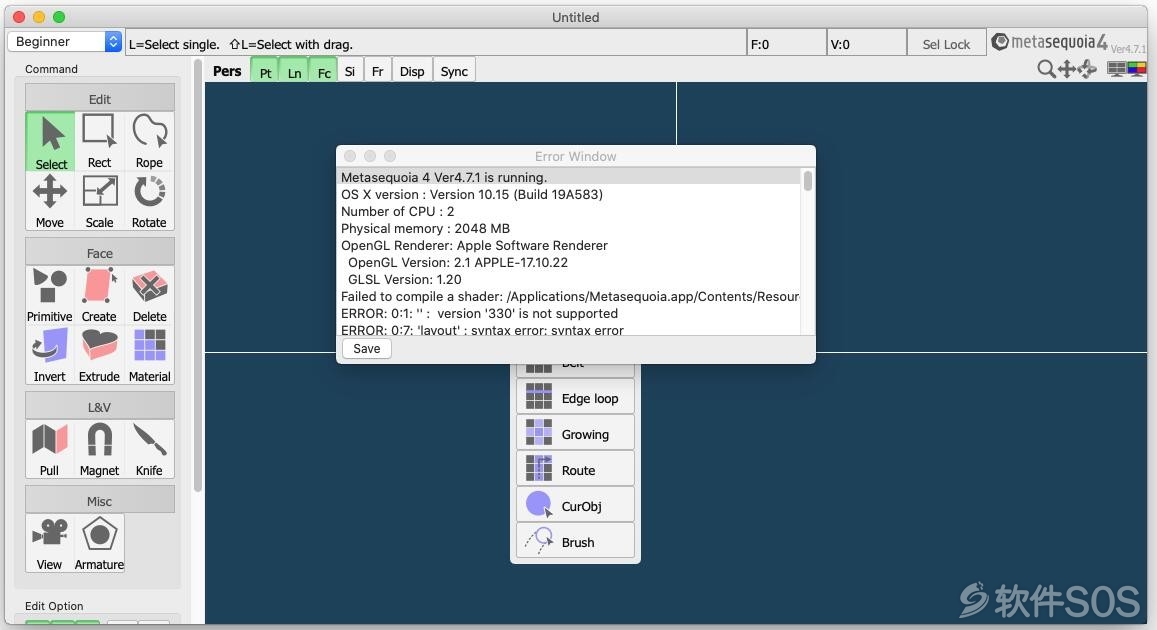Click the pan view arrows icon

tap(1066, 69)
